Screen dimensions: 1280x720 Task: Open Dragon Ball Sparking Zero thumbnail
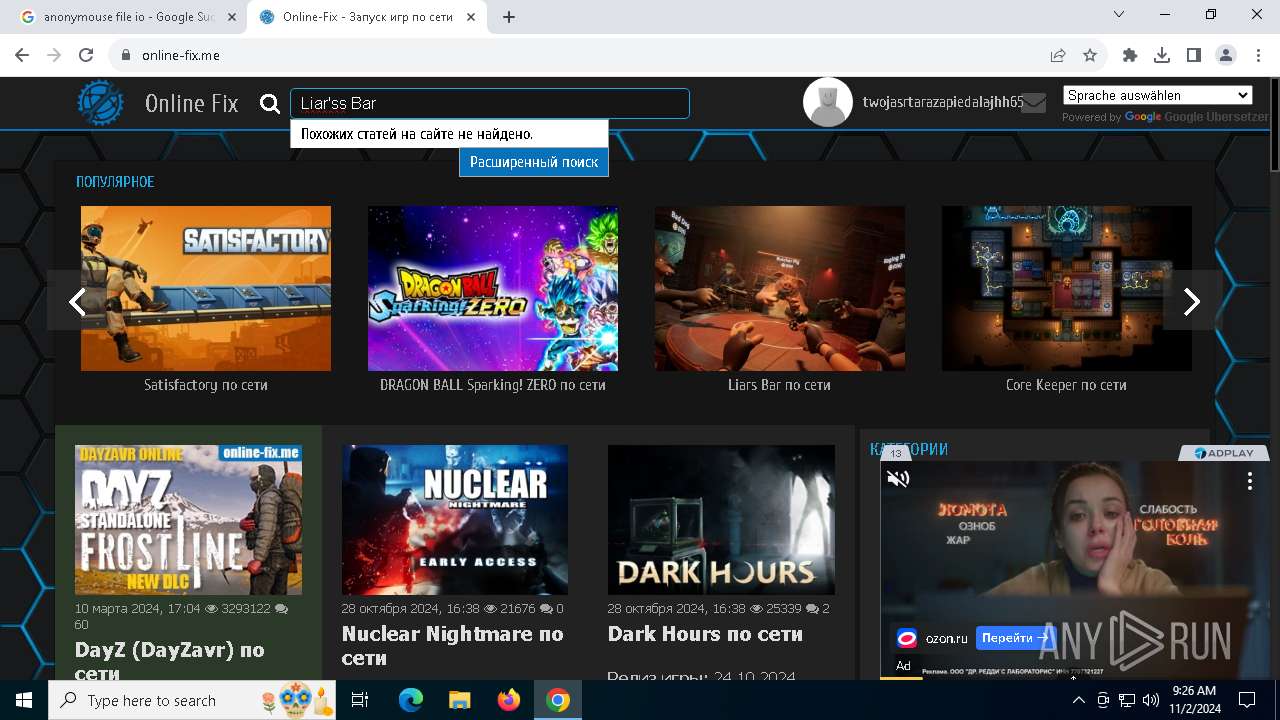pyautogui.click(x=493, y=288)
